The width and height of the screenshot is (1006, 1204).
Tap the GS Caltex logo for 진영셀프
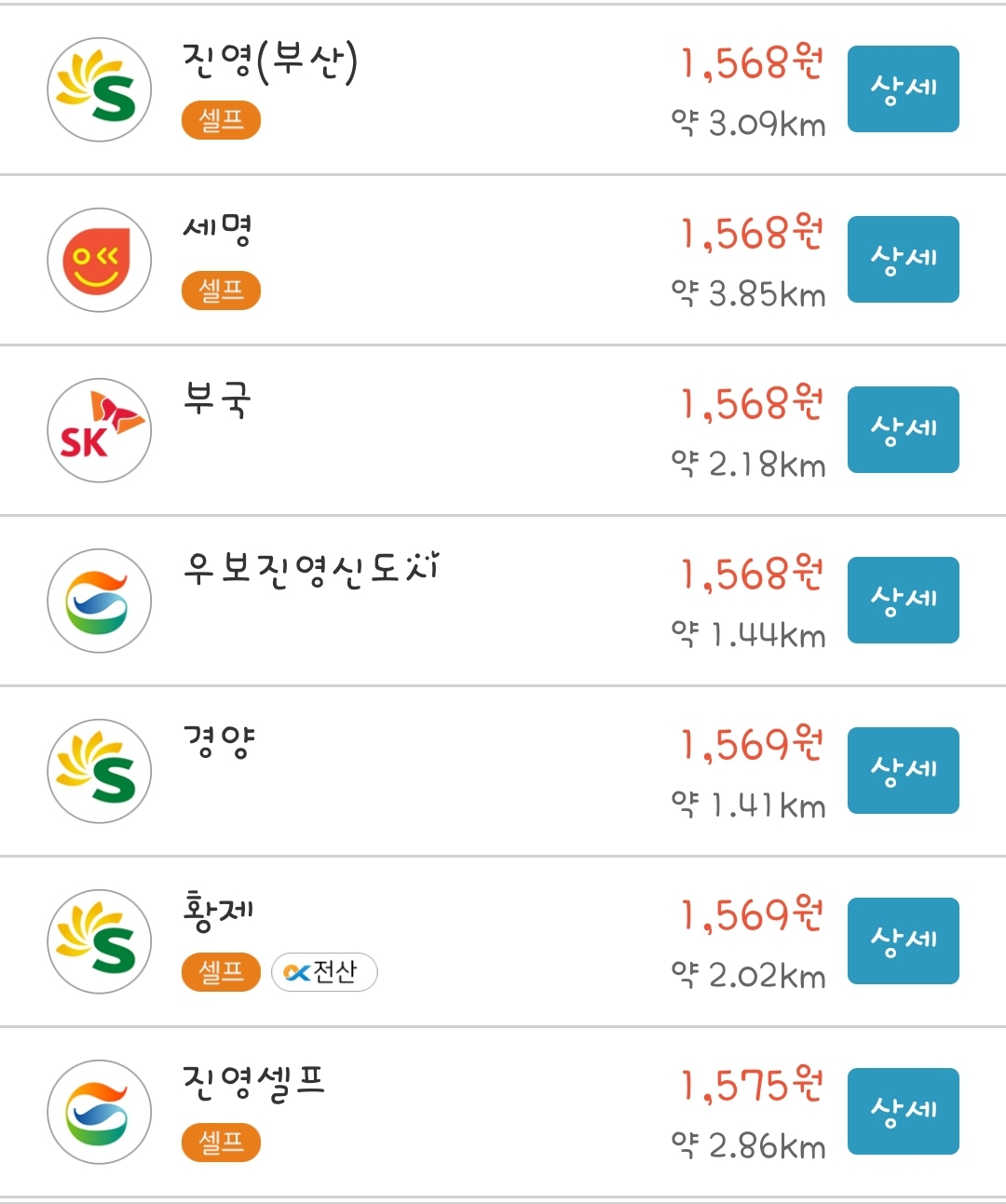click(99, 1112)
